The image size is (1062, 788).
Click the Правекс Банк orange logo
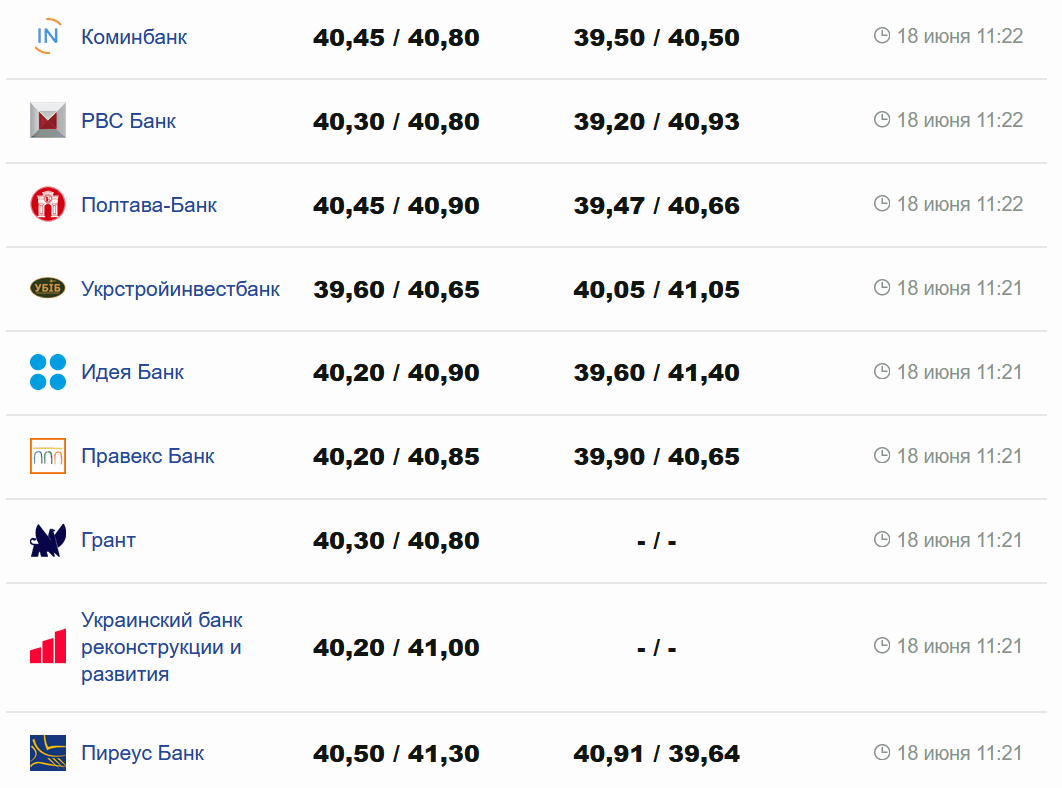tap(48, 456)
